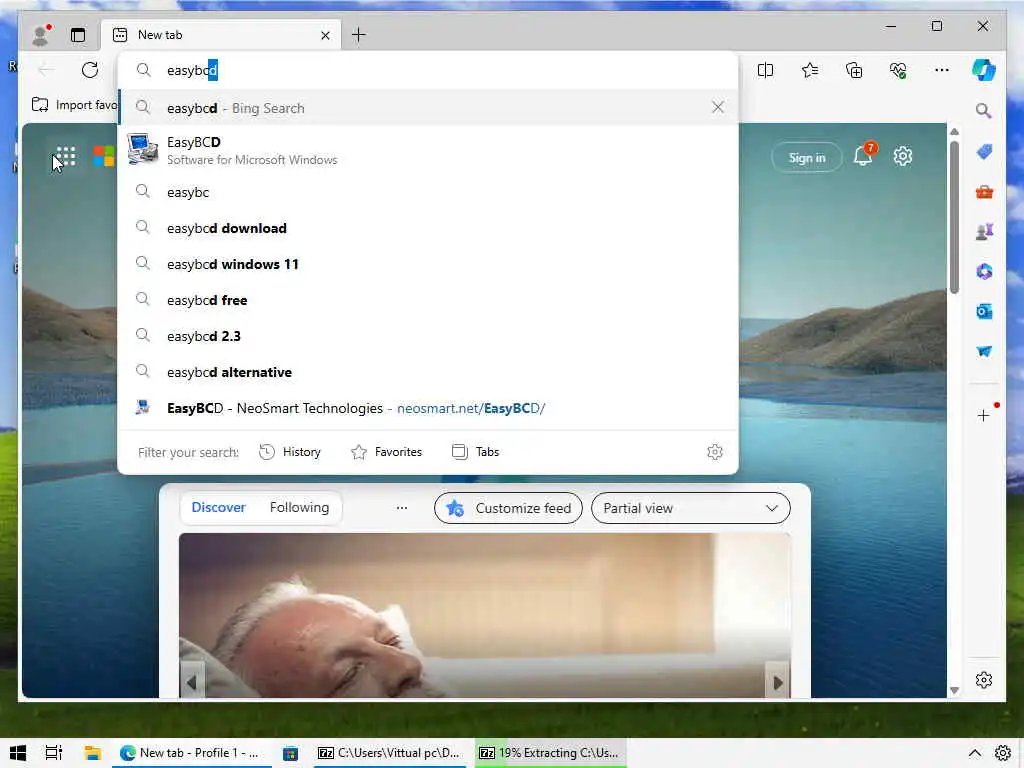Switch to 7-Zip C:\Users\Vittual pc taskbar window

coord(390,753)
